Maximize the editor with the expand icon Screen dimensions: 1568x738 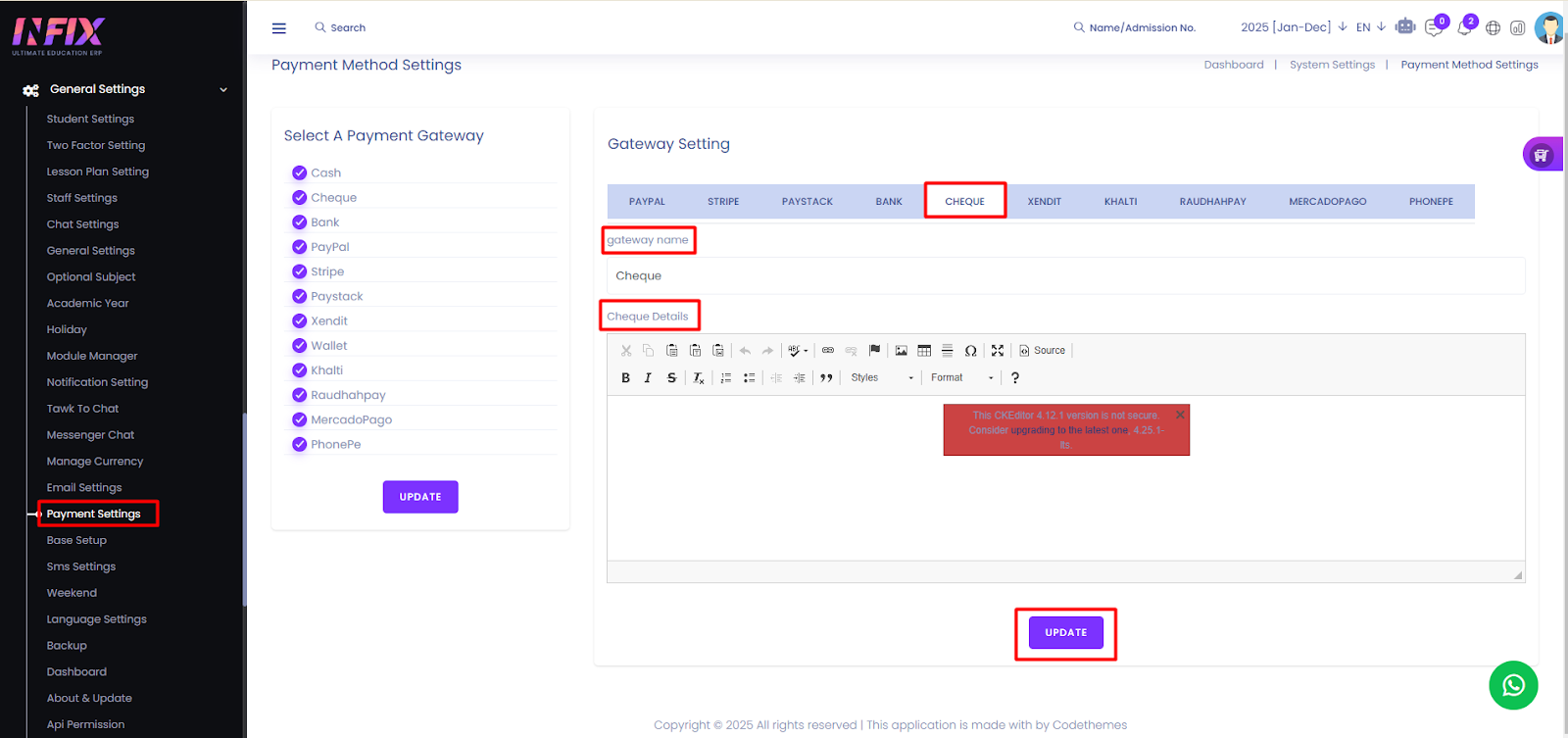coord(998,350)
